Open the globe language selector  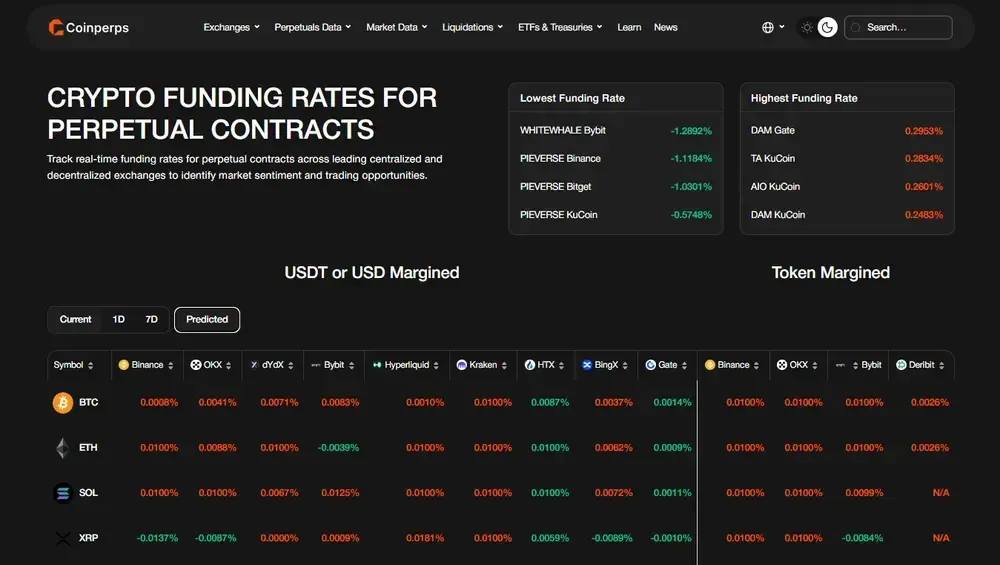point(773,27)
